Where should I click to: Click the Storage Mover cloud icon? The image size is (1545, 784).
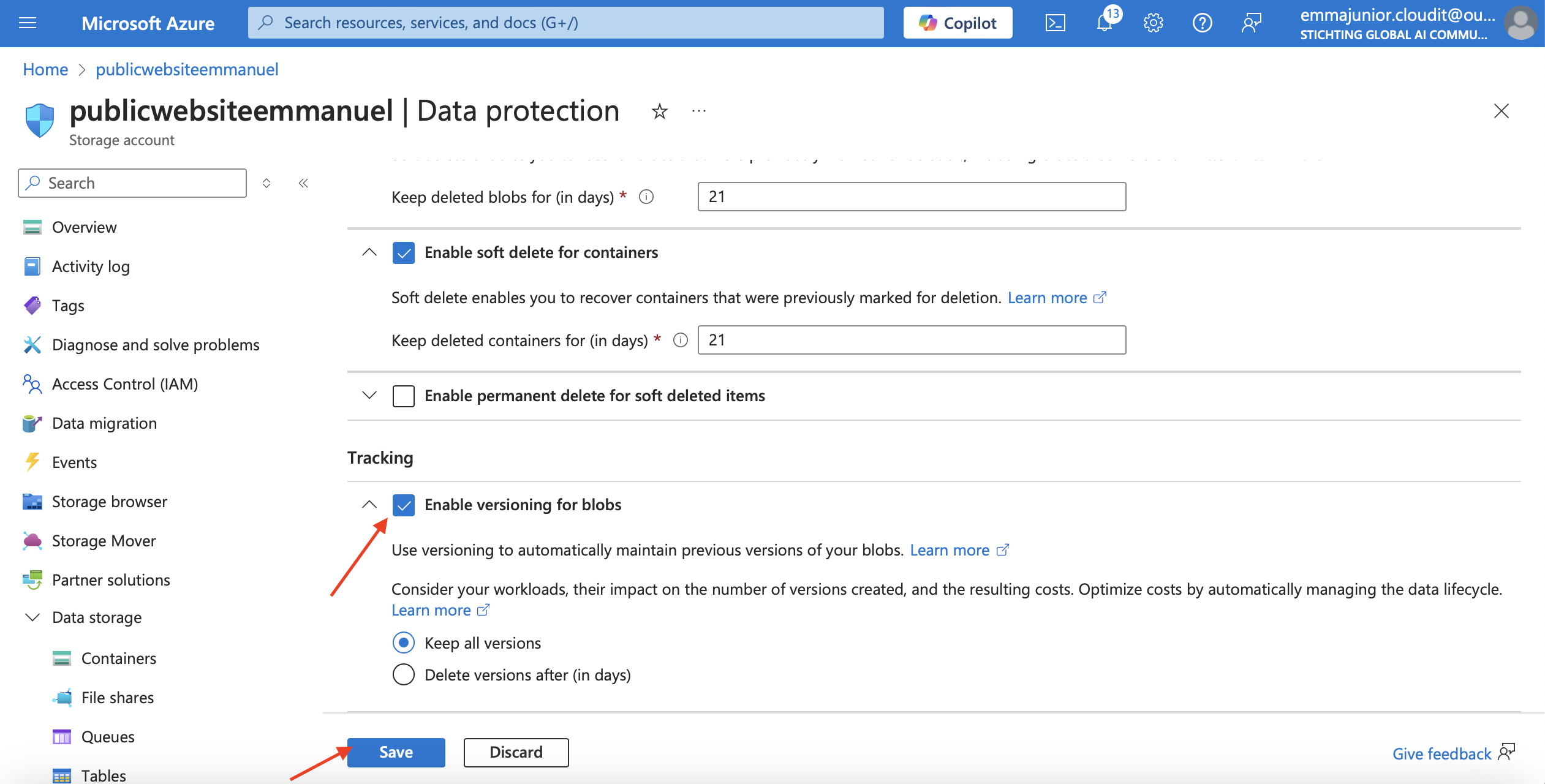pyautogui.click(x=32, y=541)
